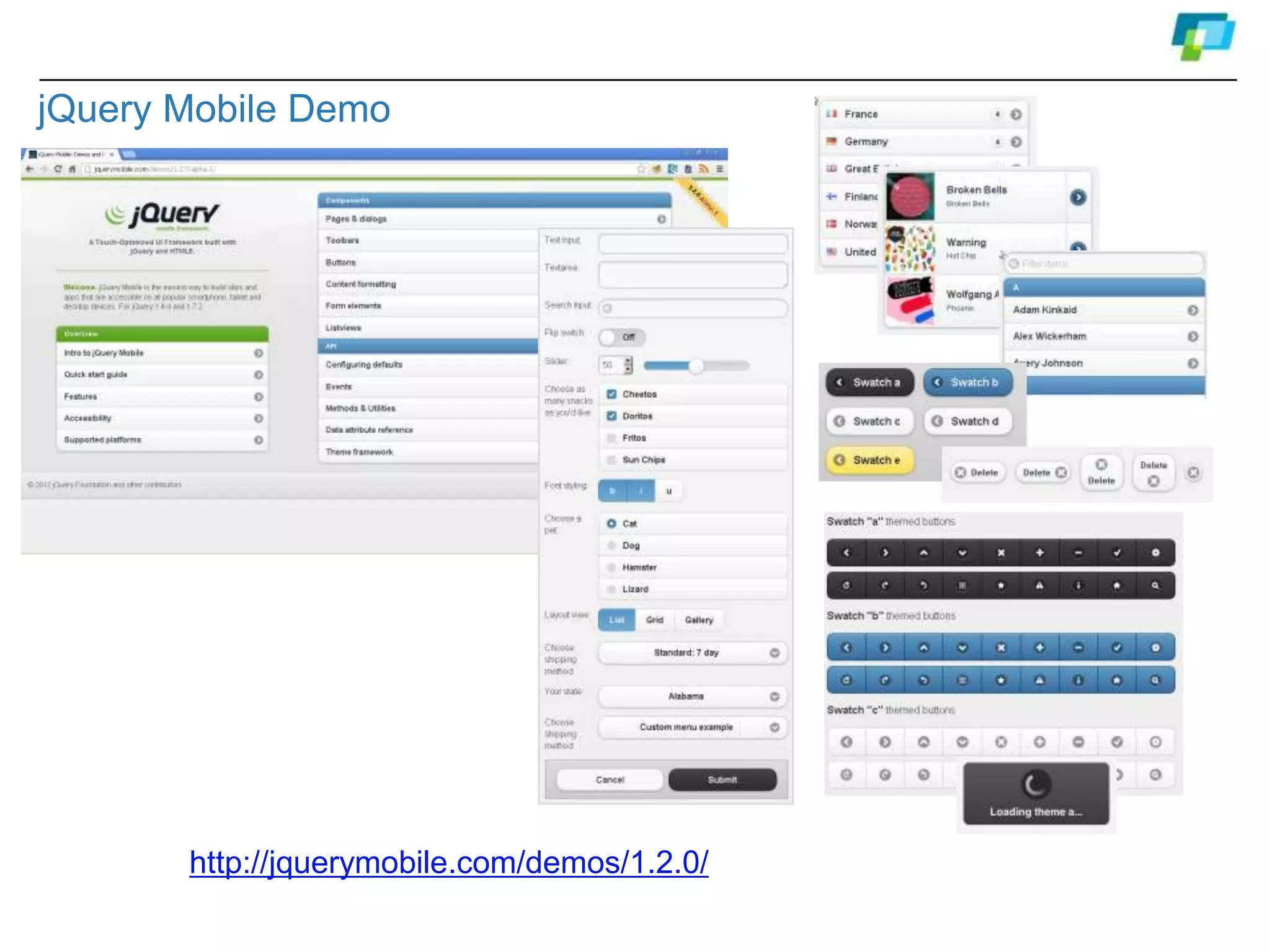Click the search icon in Swatch b buttons

(1155, 680)
